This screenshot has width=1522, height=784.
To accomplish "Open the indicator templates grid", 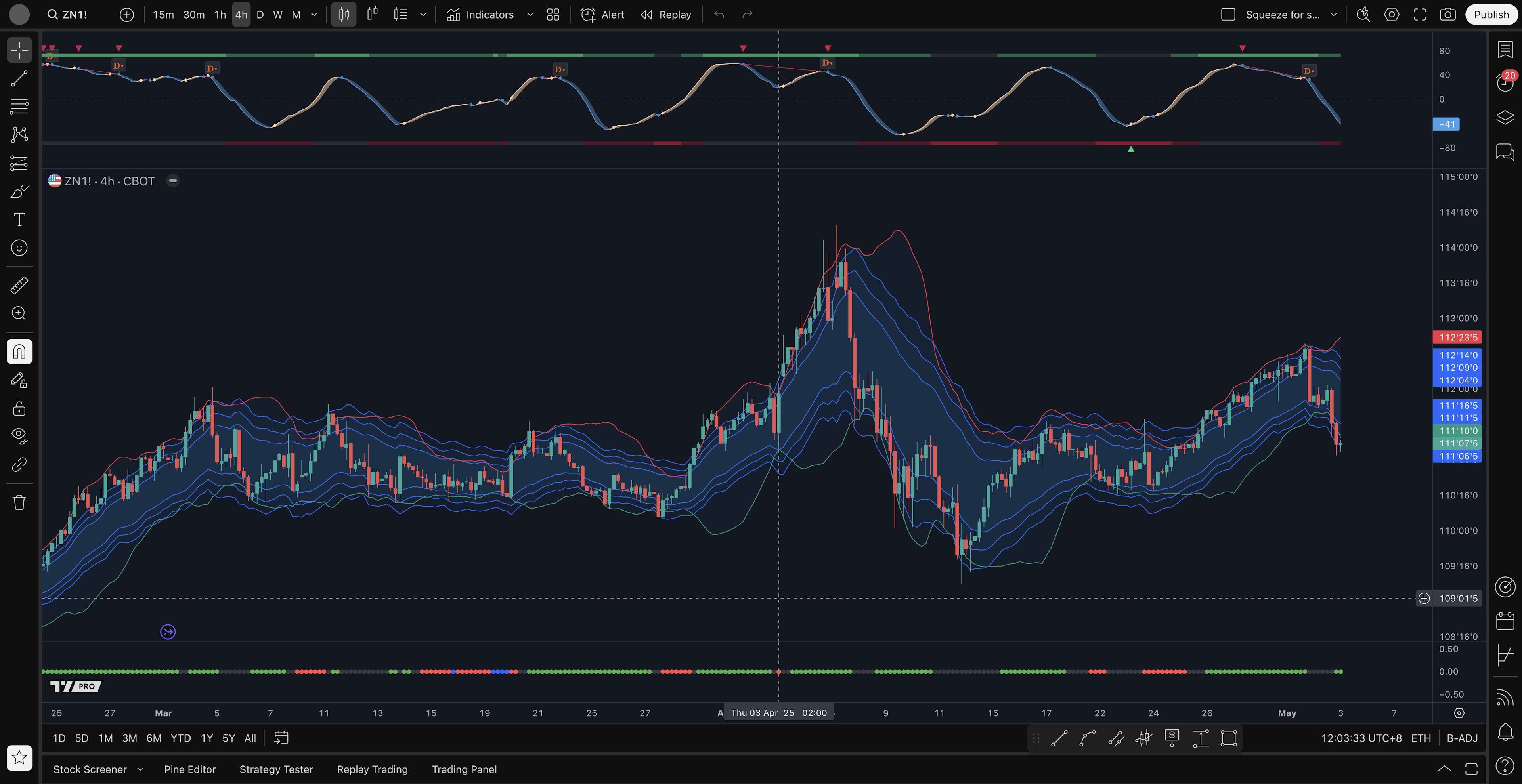I will 553,15.
